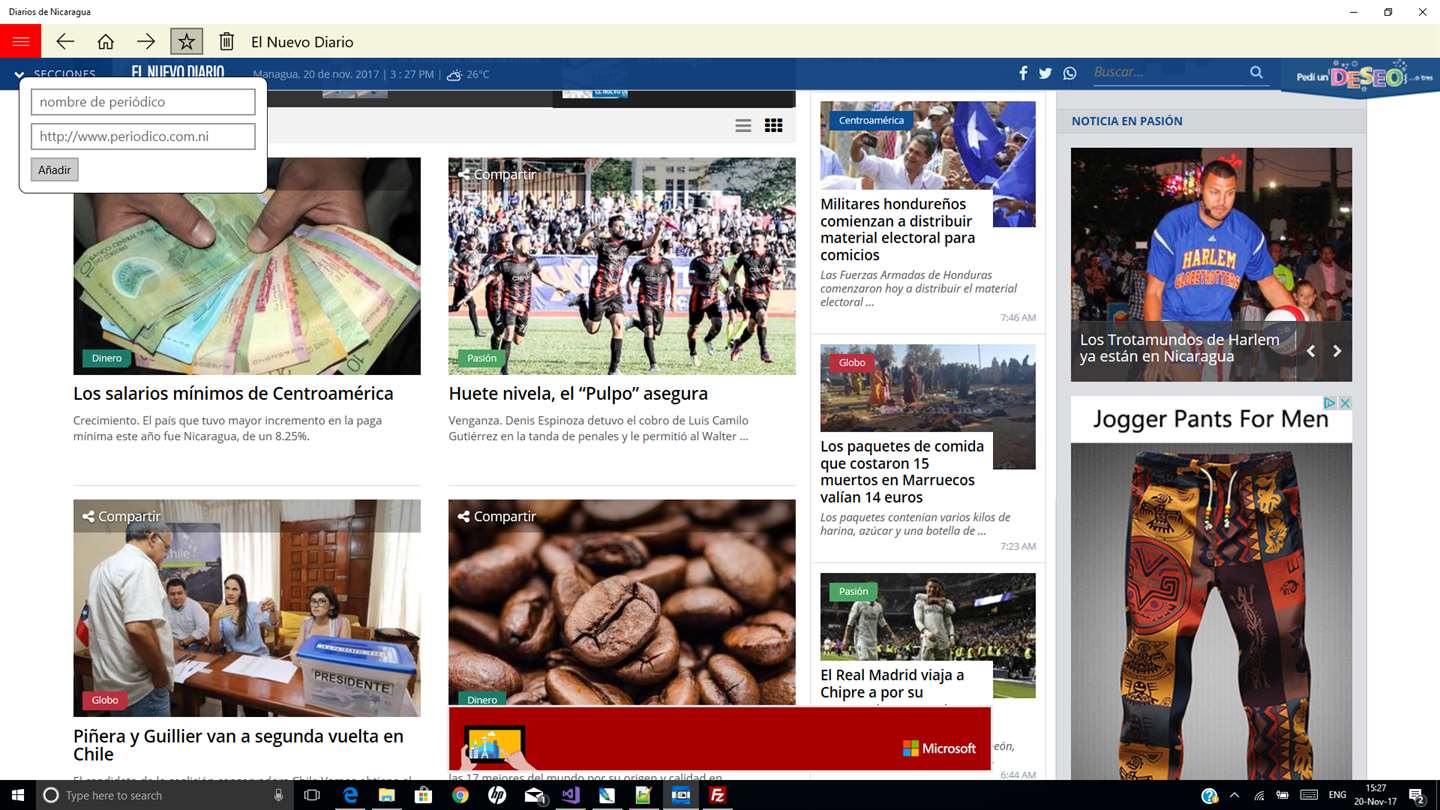1440x810 pixels.
Task: Click the El Nuevo Diario logo
Action: [178, 73]
